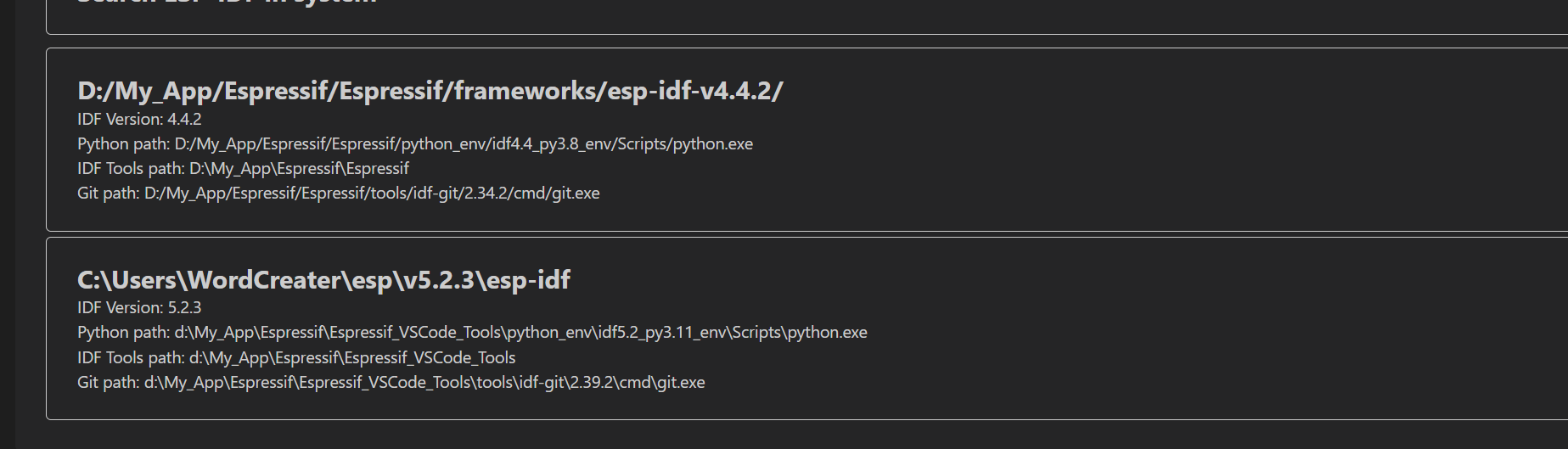Click 'Git path:' label in the 5.2.3 card
Image resolution: width=1568 pixels, height=449 pixels.
(x=108, y=382)
